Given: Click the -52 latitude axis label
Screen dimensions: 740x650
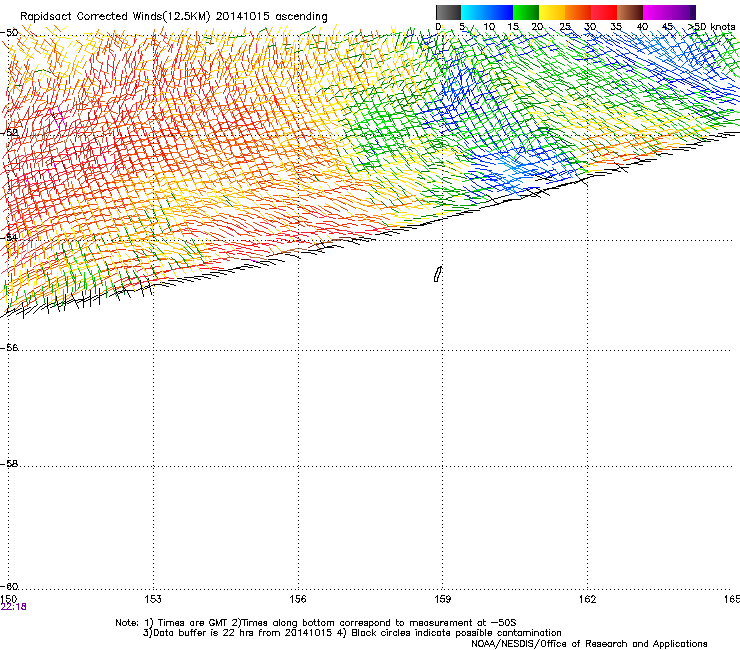Looking at the screenshot, I should point(9,133).
